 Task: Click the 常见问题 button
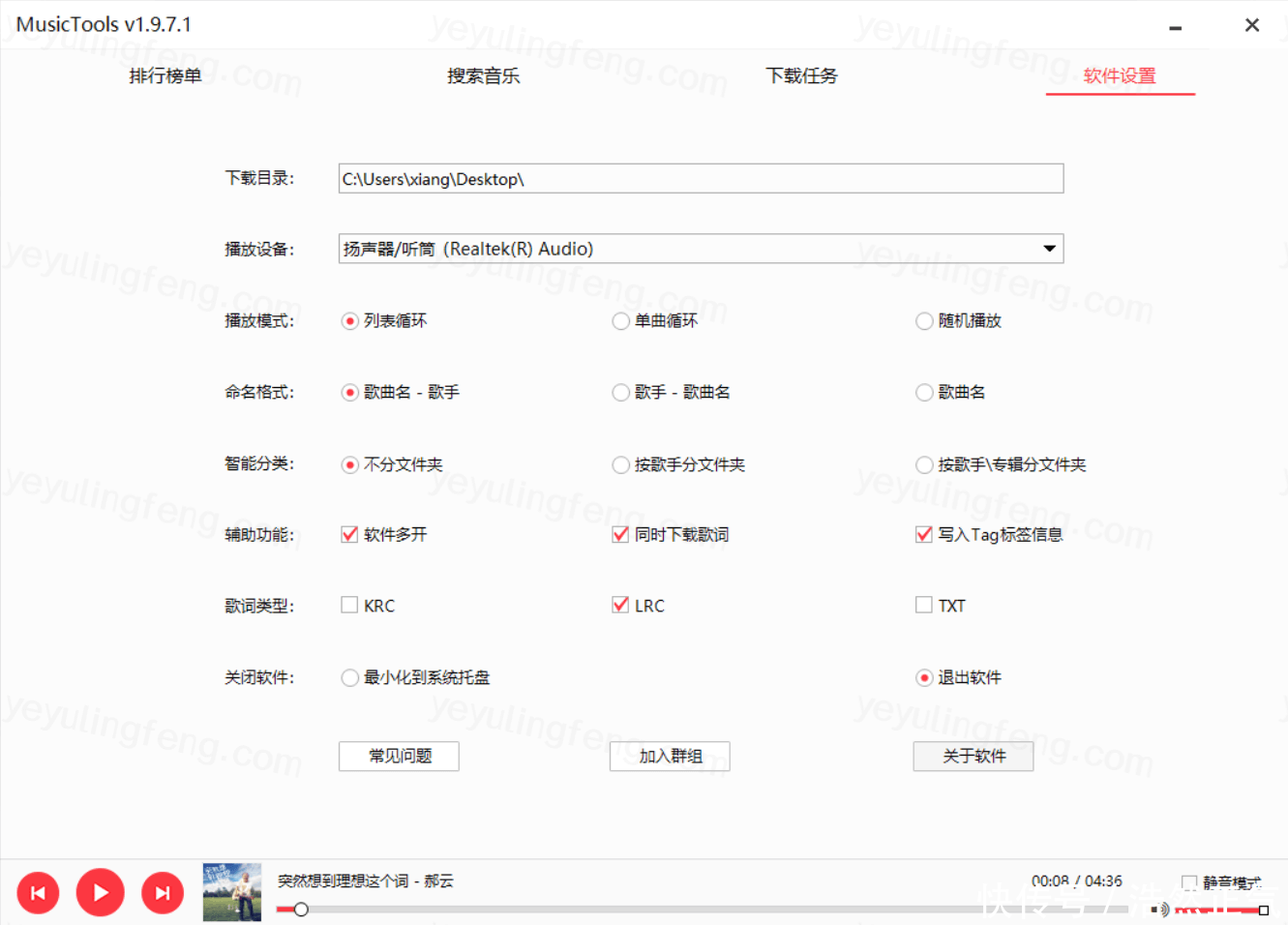(399, 756)
